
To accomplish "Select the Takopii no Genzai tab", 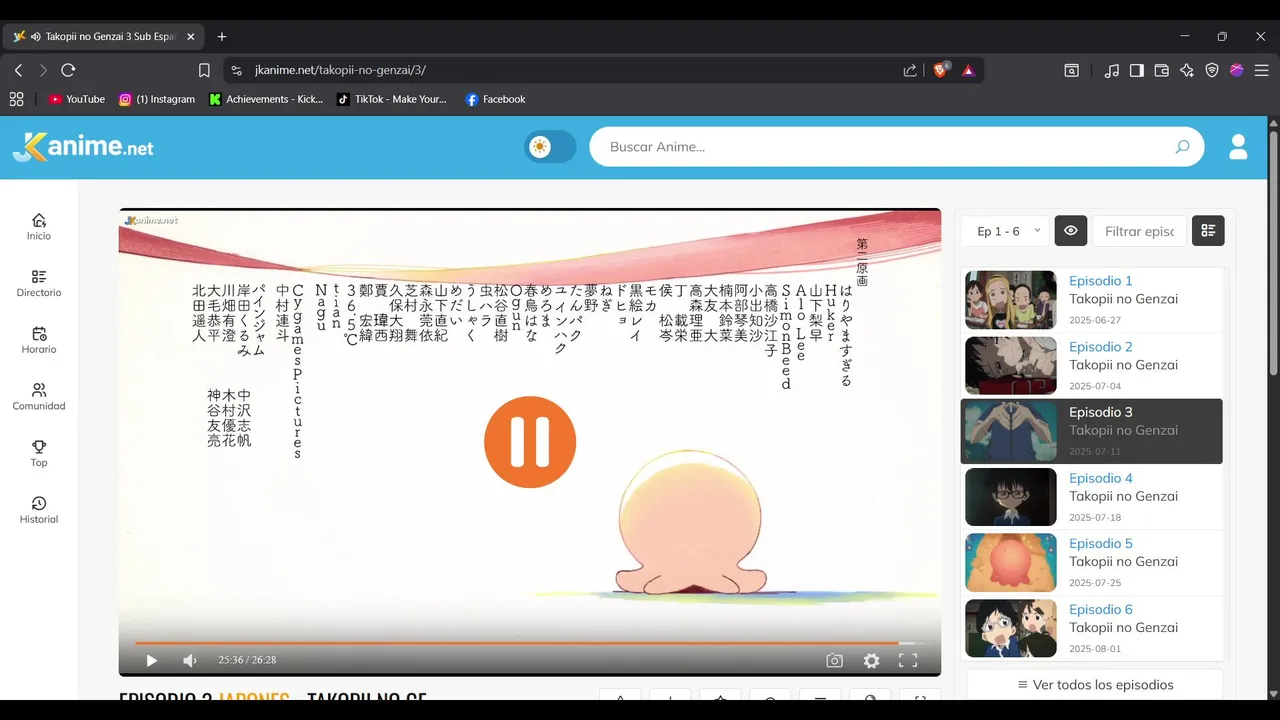I will (104, 36).
